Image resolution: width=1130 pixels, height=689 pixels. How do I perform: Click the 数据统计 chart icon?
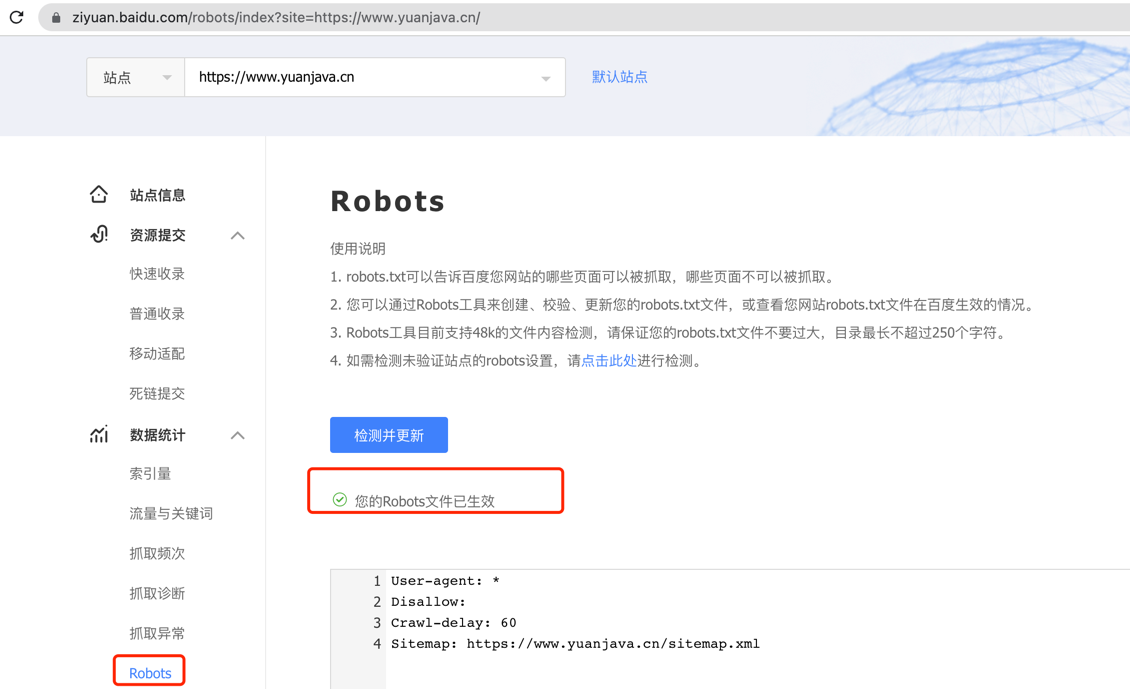99,434
